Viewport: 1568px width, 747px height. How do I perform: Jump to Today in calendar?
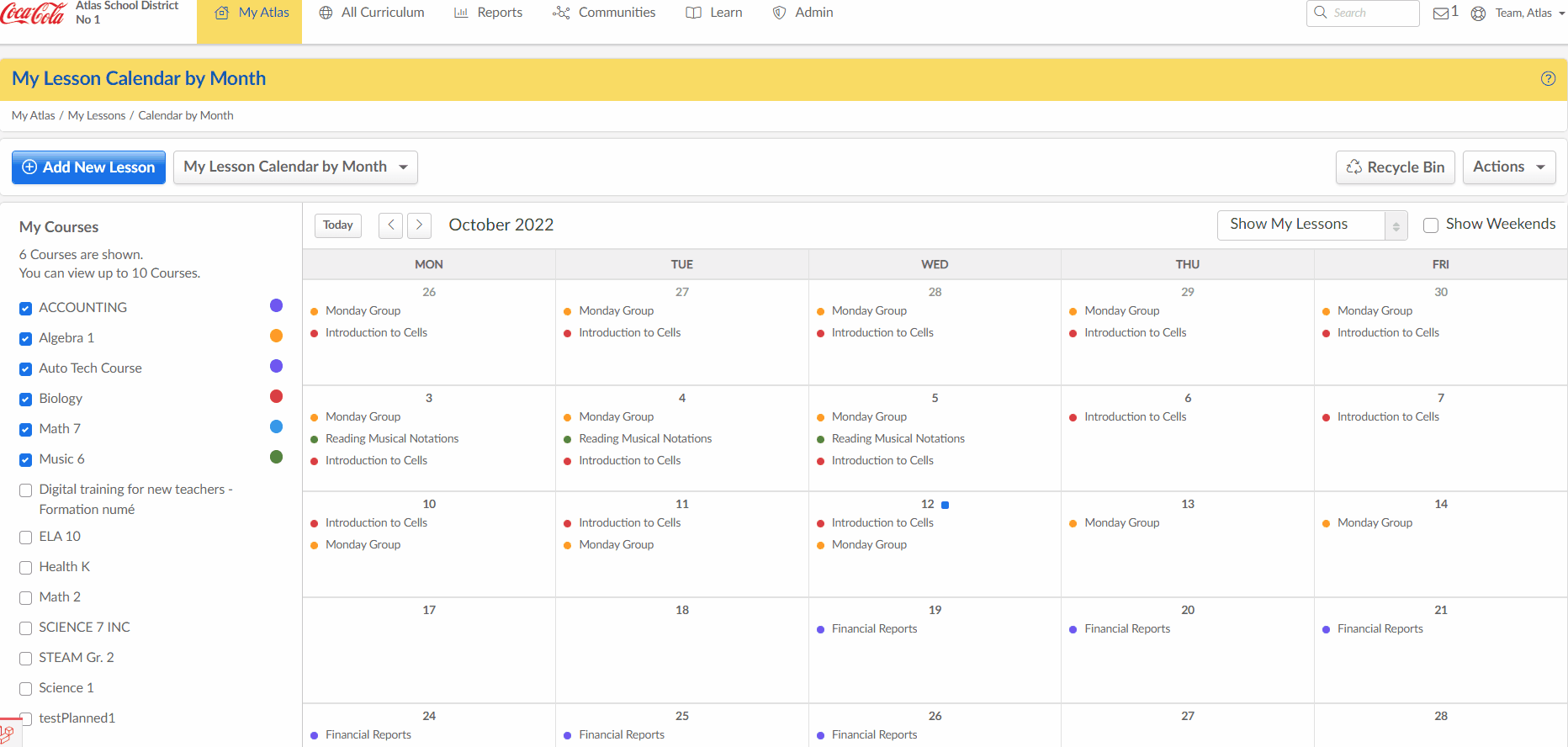click(x=338, y=225)
